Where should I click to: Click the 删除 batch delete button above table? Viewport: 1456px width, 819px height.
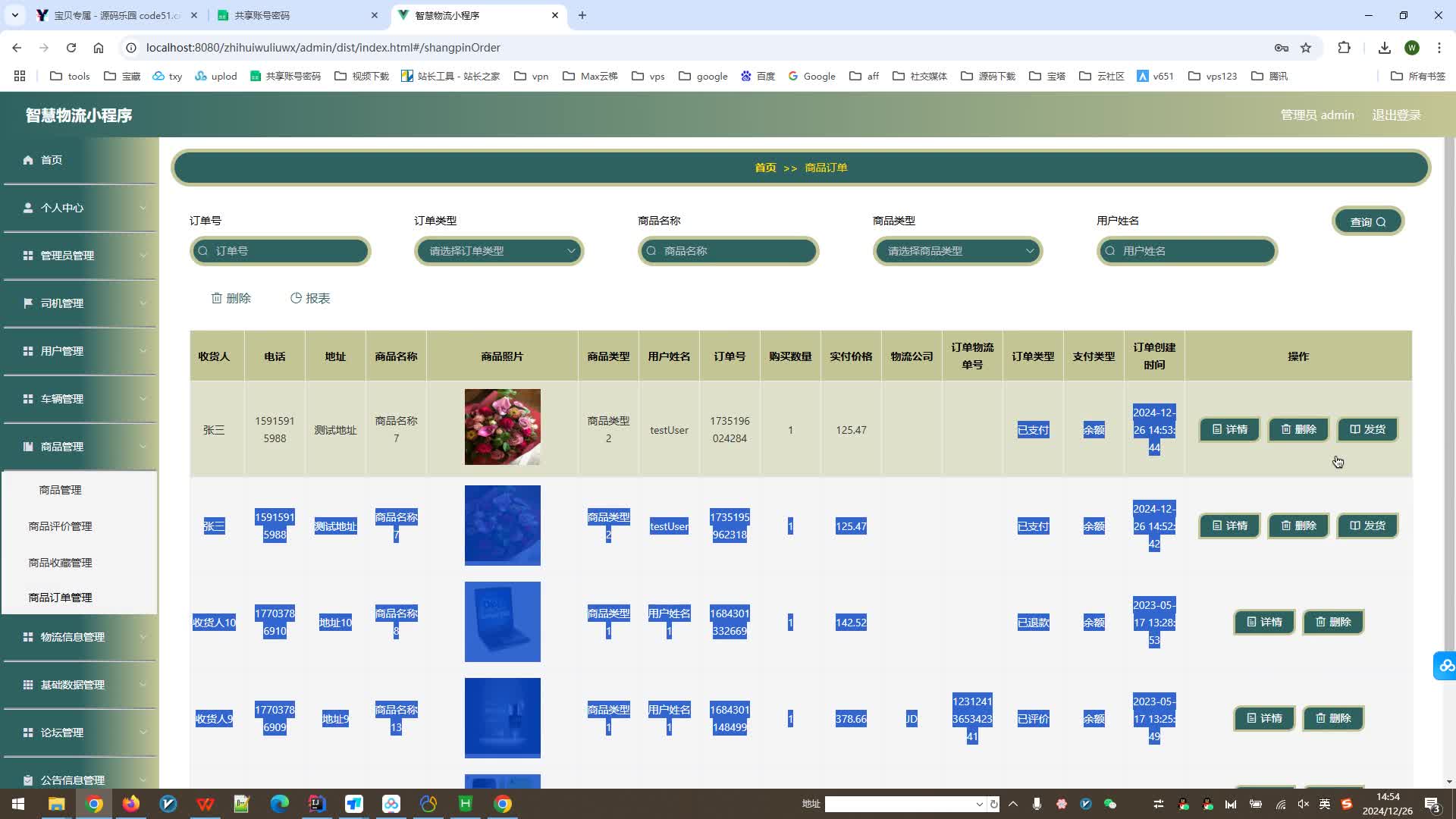tap(231, 299)
